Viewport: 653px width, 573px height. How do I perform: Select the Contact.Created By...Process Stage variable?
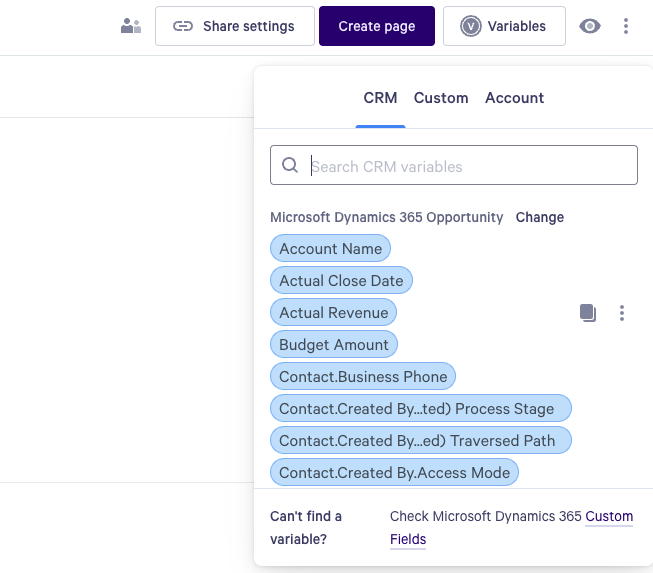(x=421, y=409)
